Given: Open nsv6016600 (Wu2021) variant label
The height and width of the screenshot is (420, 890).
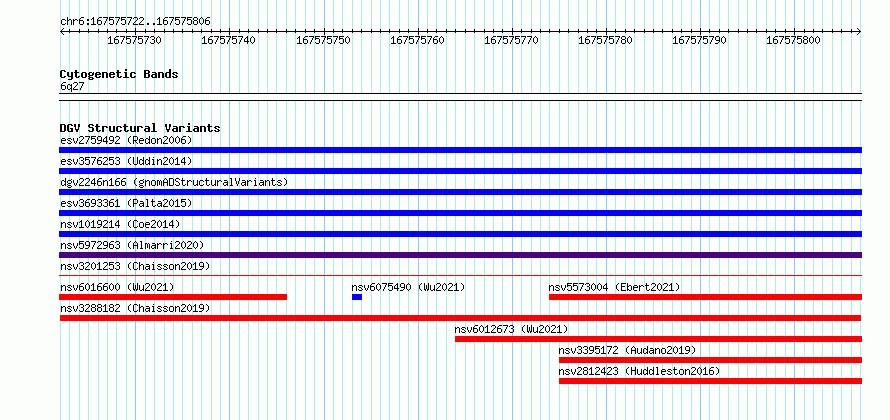Looking at the screenshot, I should 117,287.
